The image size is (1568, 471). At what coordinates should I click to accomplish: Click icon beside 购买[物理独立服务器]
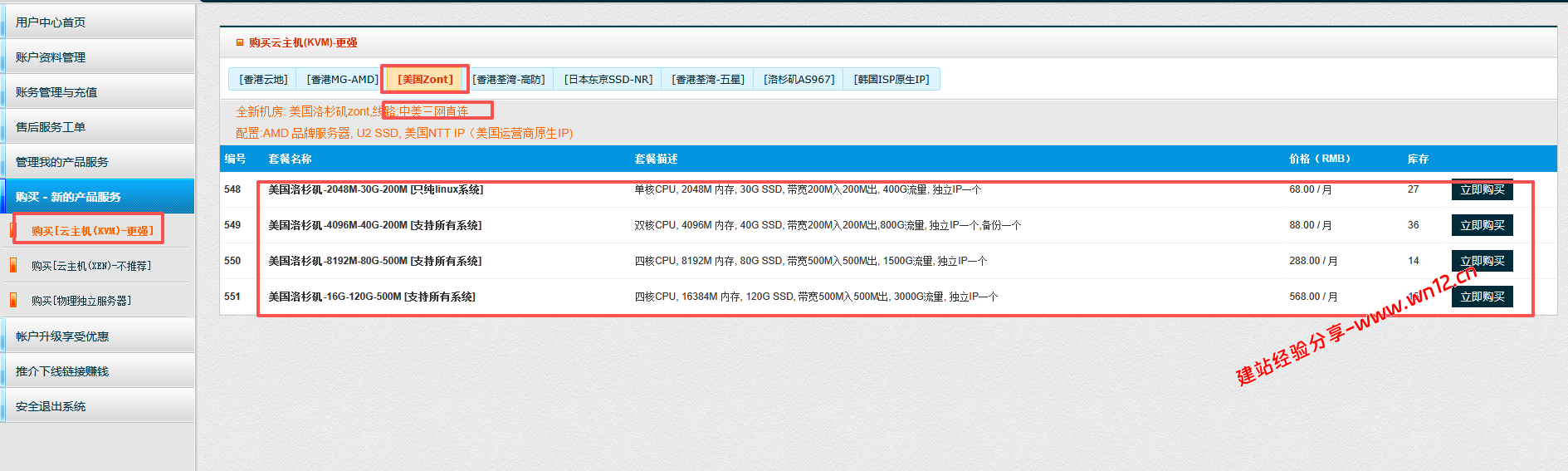coord(13,301)
